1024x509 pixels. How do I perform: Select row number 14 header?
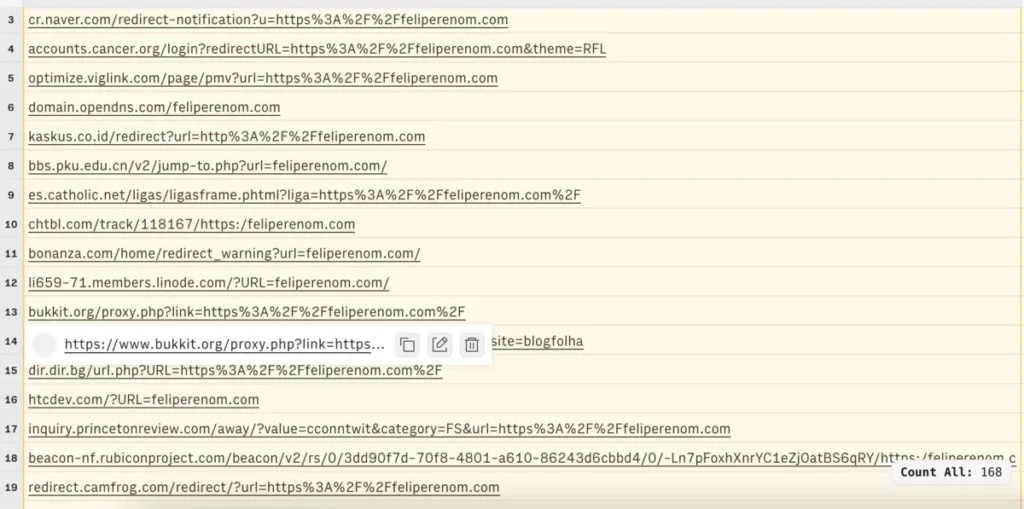point(11,341)
